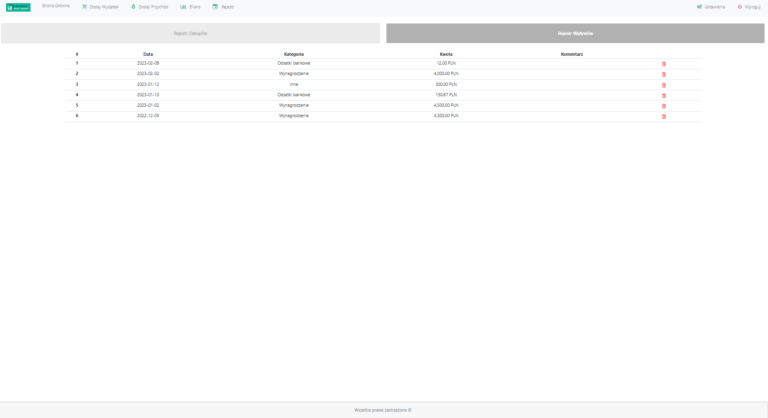Screen dimensions: 768x418
Task: Open Ustawienia via its gear icon
Action: [x=699, y=7]
